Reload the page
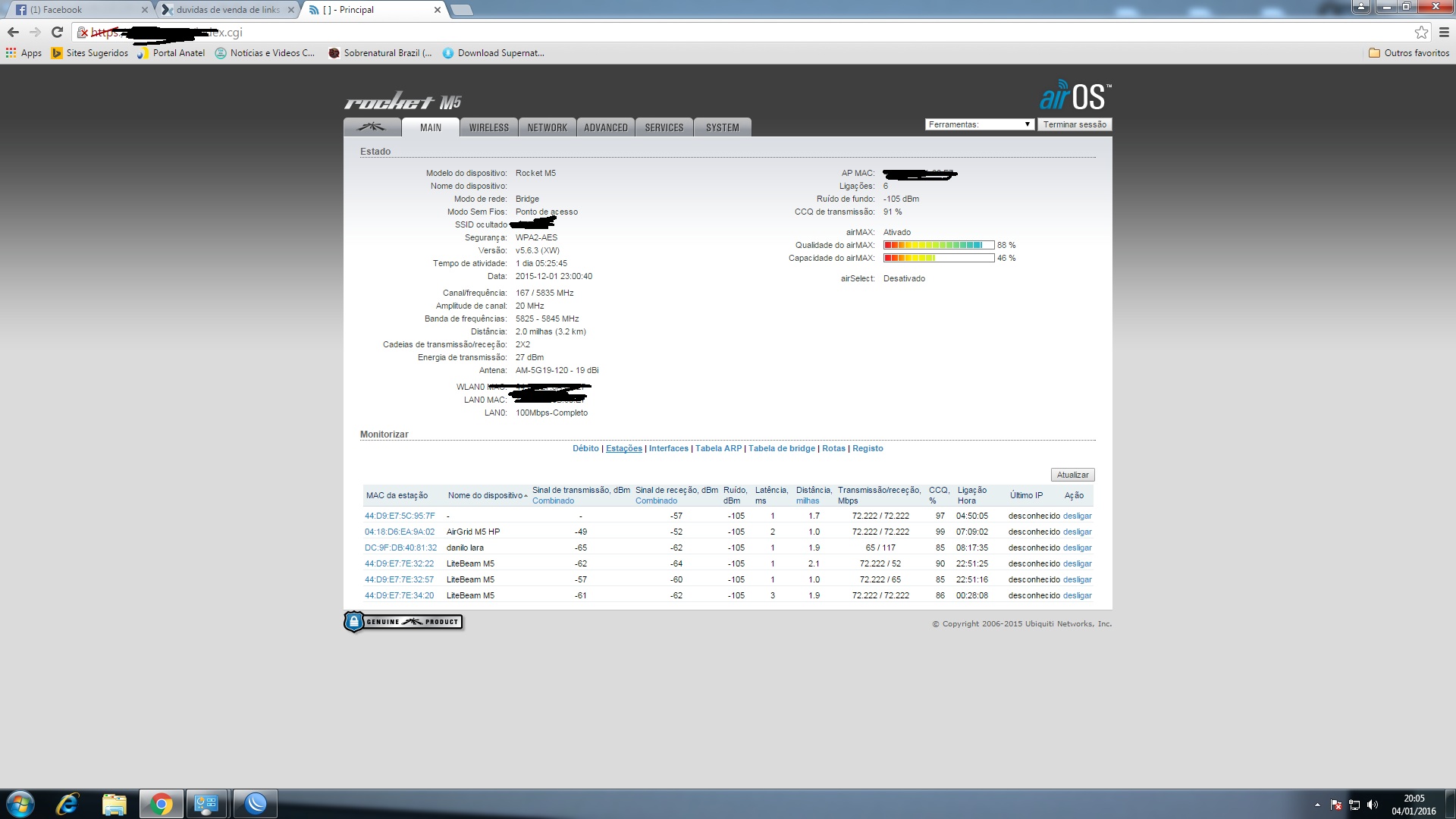This screenshot has width=1456, height=819. 57,33
